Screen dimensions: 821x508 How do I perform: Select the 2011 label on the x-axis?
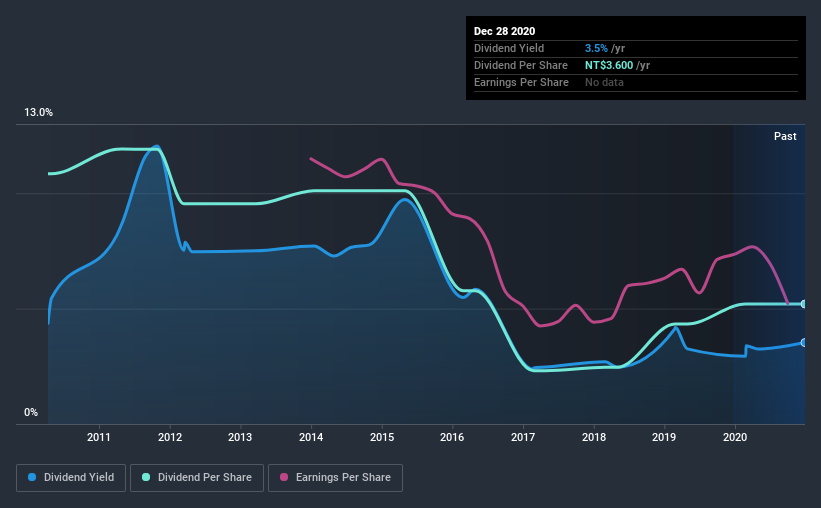pyautogui.click(x=99, y=437)
